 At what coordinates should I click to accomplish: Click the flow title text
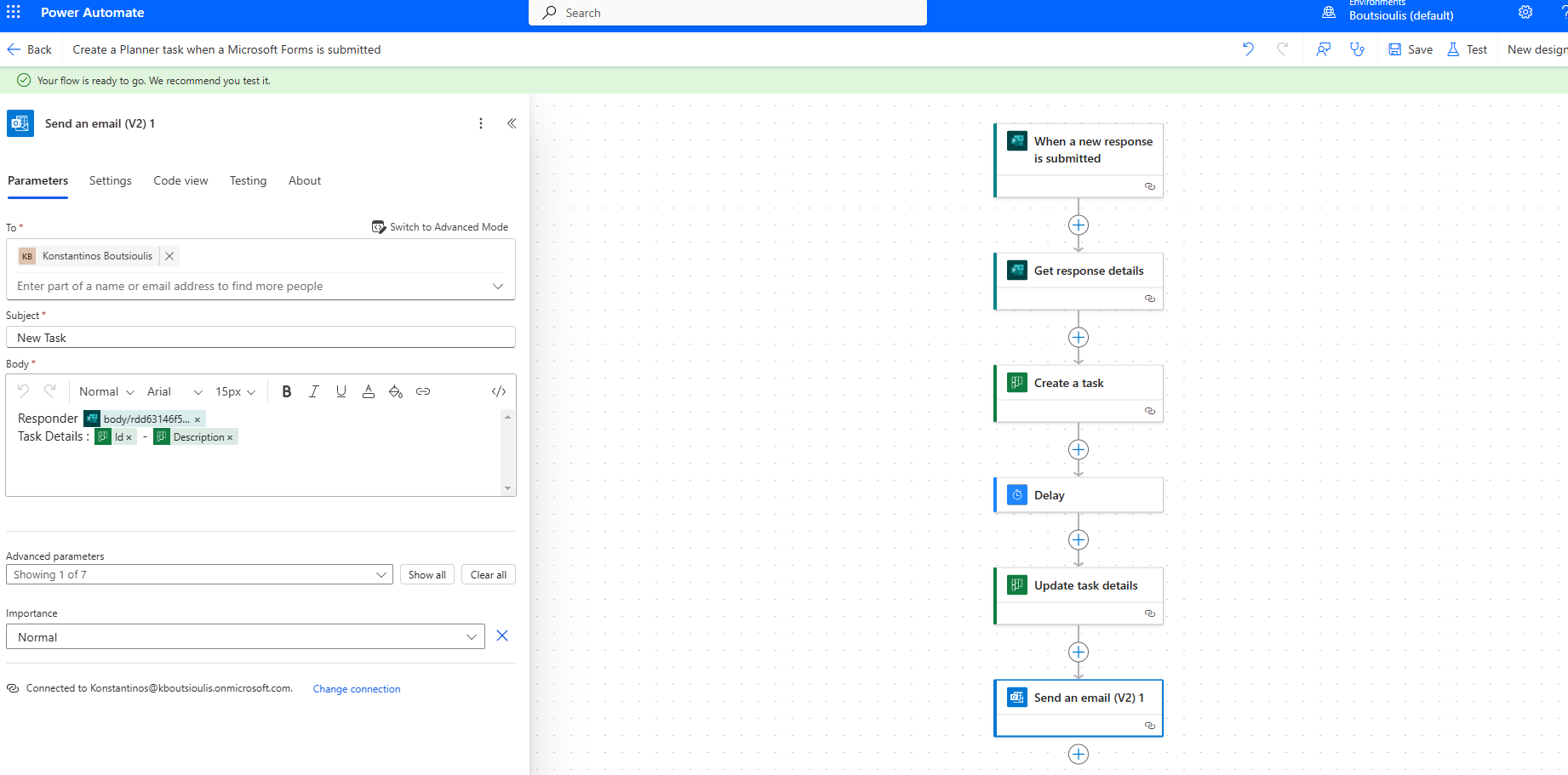pyautogui.click(x=226, y=49)
